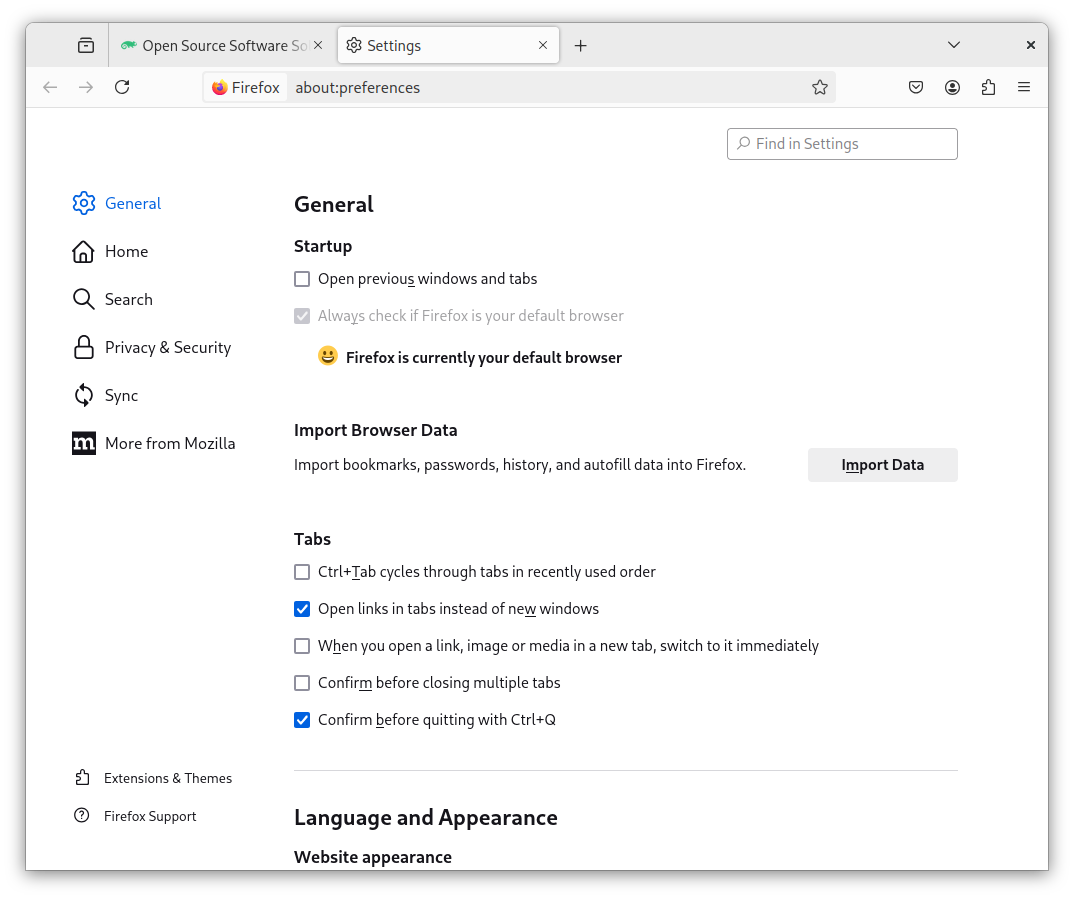Open the Save to Pocket icon
Image resolution: width=1074 pixels, height=899 pixels.
pyautogui.click(x=916, y=88)
